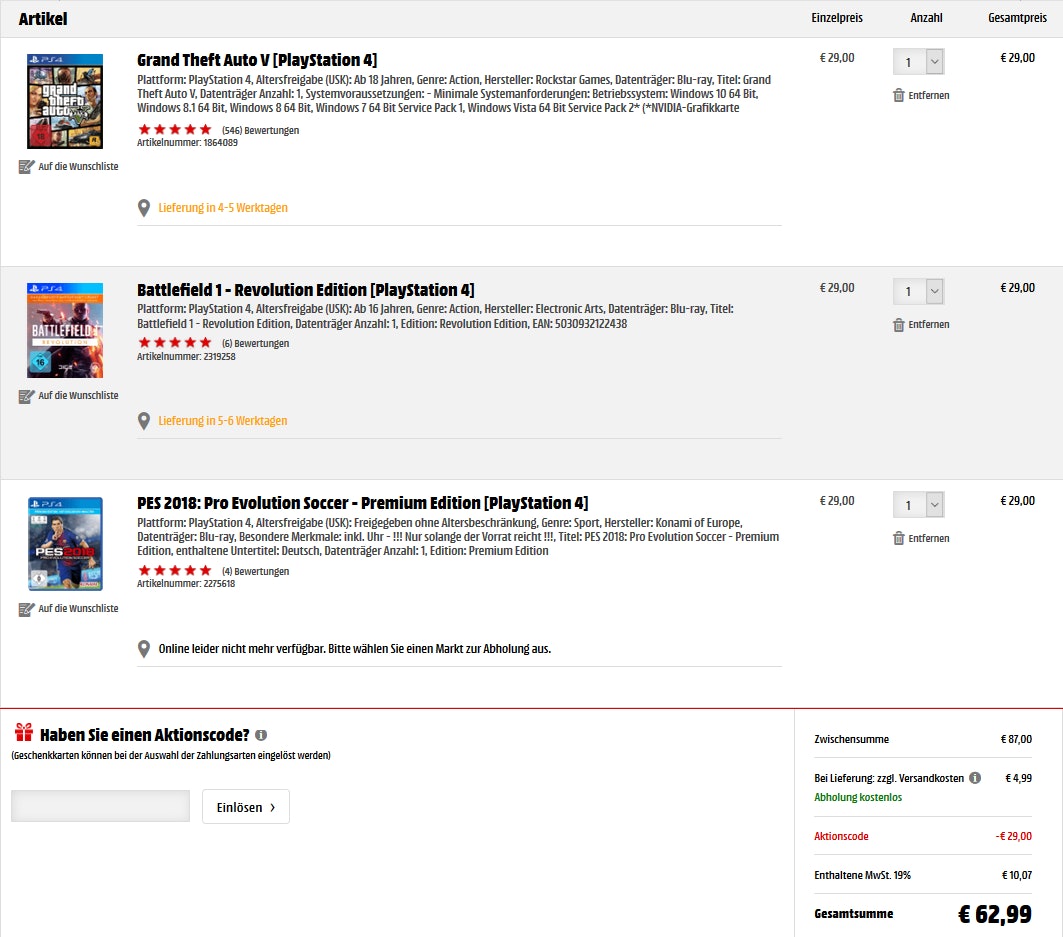Click the location pin next to 4-5 Werktagen delivery
Screen dimensions: 1063x937
[144, 208]
